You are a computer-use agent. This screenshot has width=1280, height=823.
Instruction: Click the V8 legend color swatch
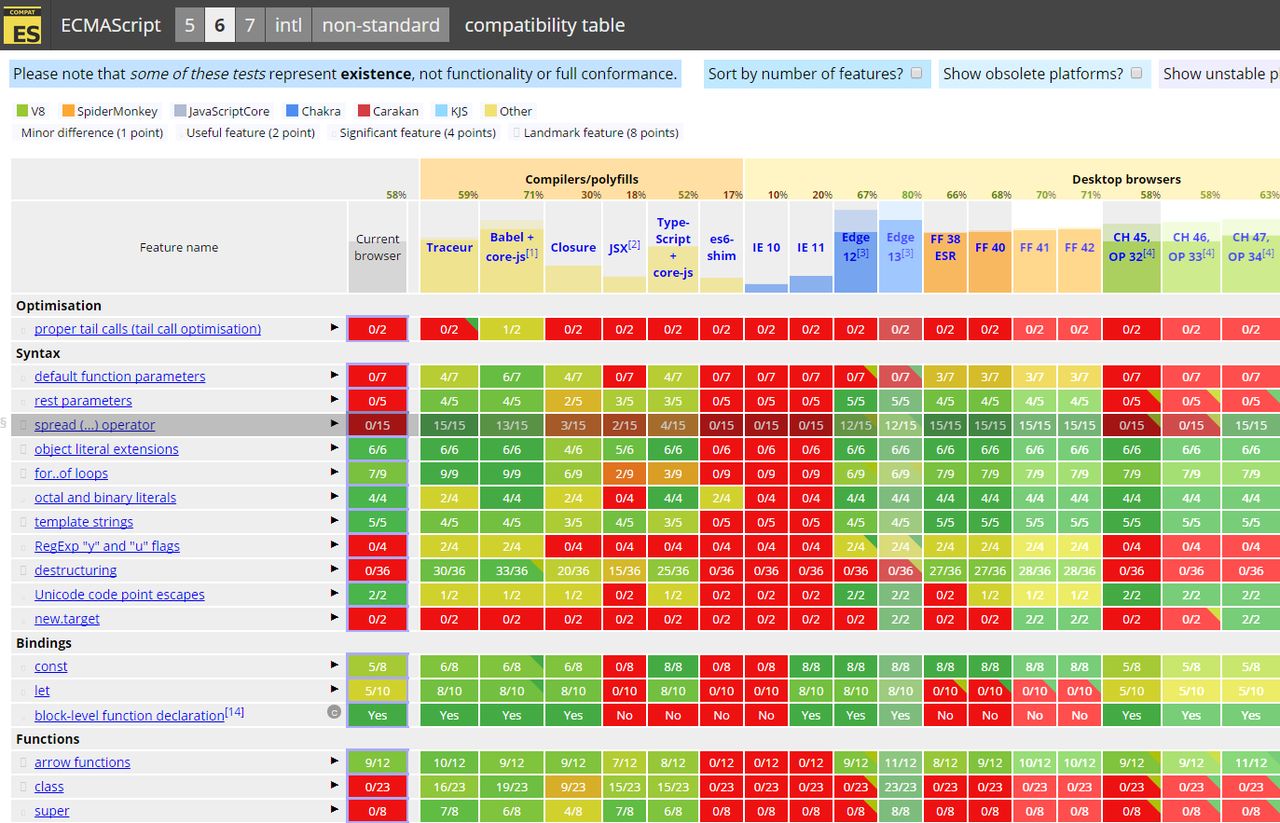point(22,111)
